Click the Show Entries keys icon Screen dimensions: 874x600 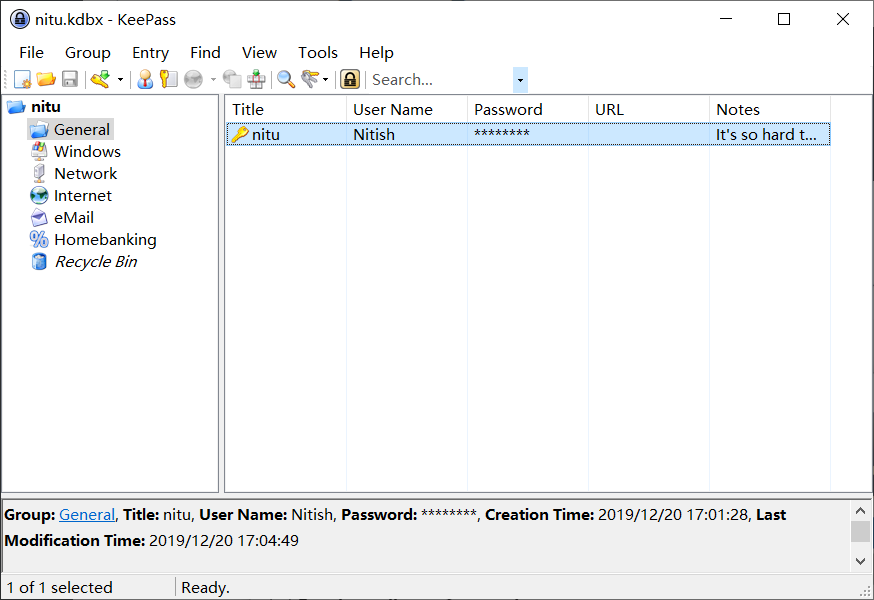coord(310,80)
